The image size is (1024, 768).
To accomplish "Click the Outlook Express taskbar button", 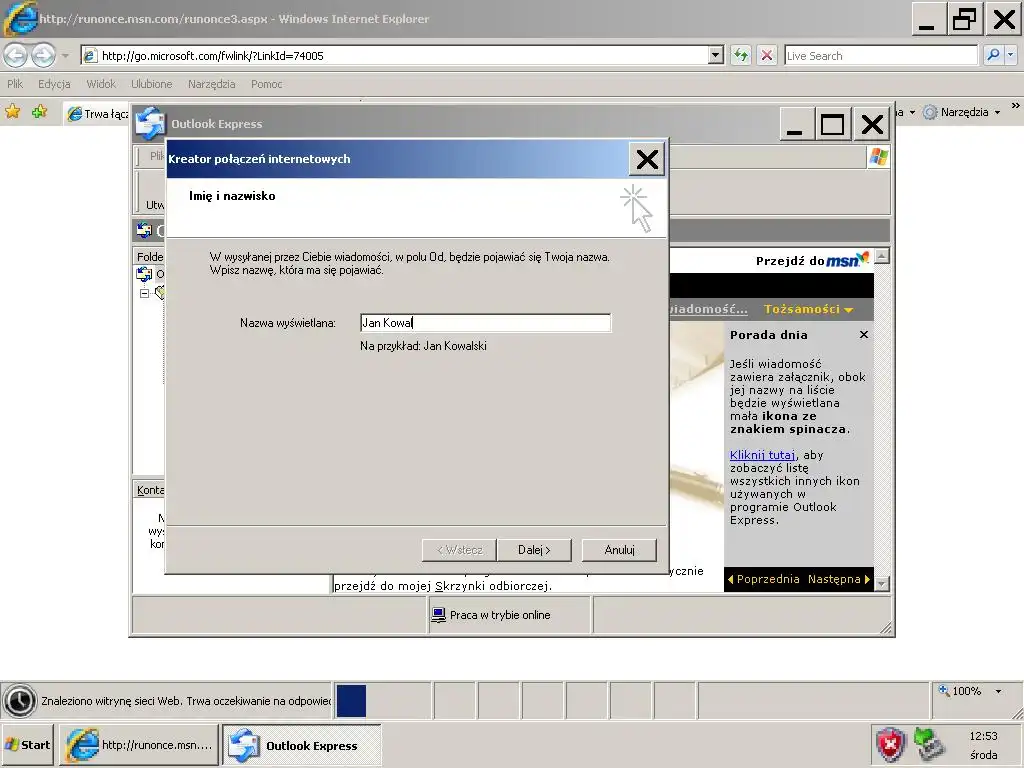I will click(302, 745).
